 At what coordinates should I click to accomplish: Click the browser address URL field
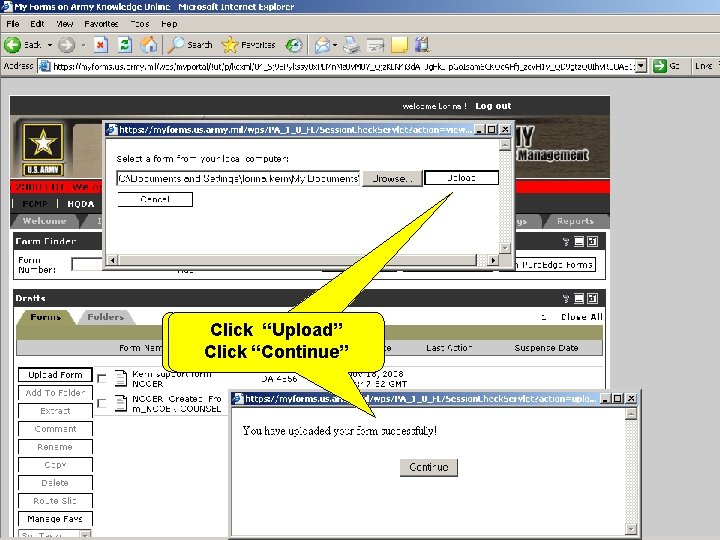click(343, 66)
